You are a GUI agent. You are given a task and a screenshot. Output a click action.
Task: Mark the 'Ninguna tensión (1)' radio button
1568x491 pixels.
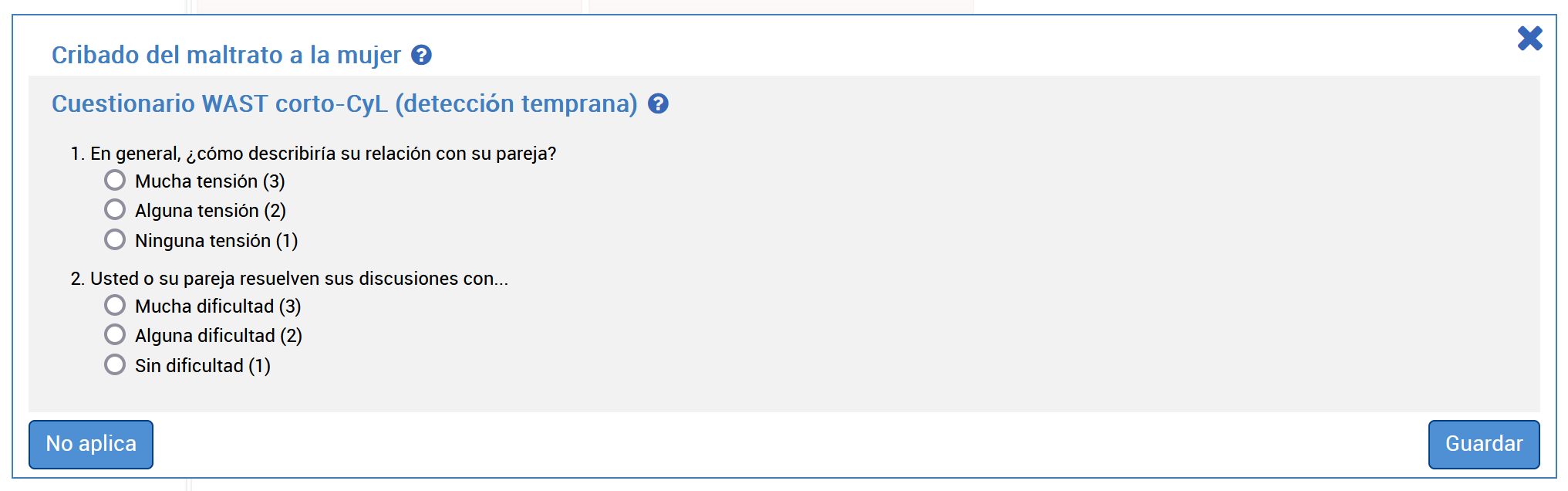115,240
